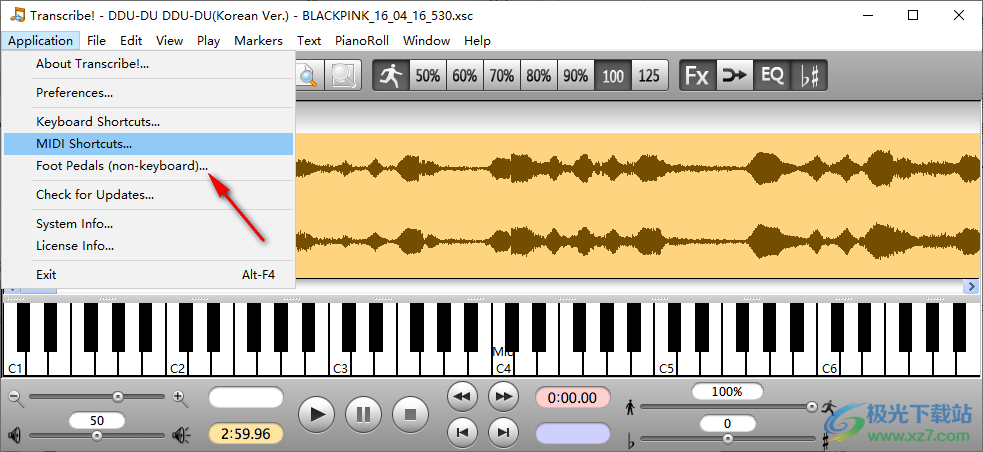Open the Markers menu

(258, 41)
